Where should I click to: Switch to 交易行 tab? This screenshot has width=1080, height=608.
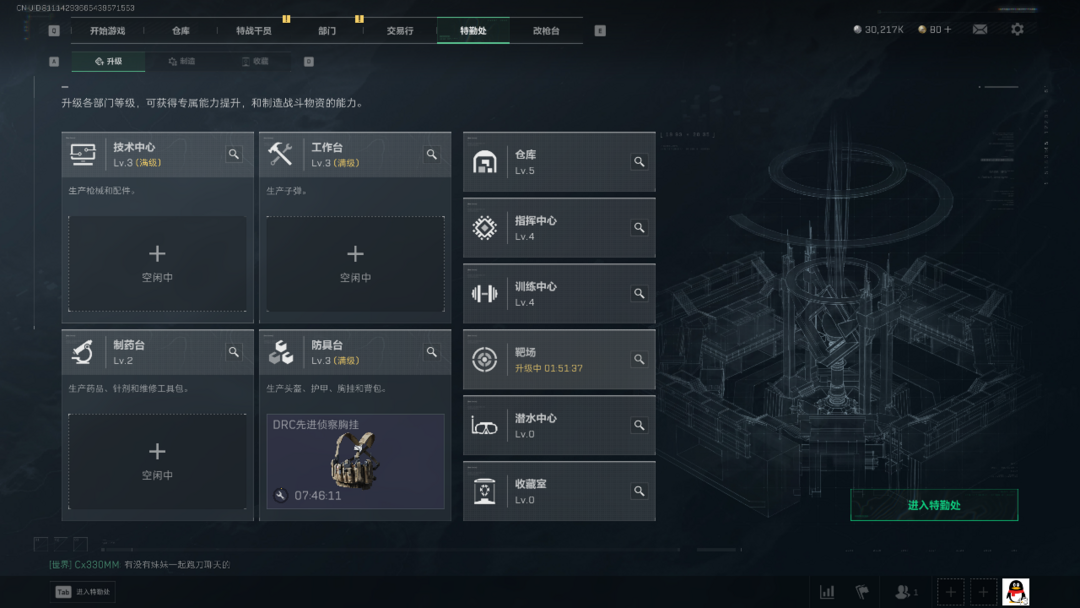[399, 30]
